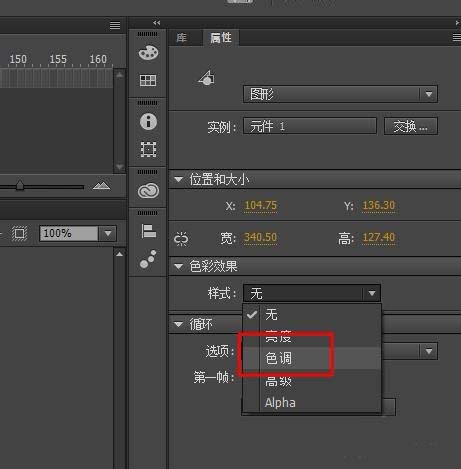The height and width of the screenshot is (469, 461).
Task: Click the Y value 136.30
Action: click(379, 206)
